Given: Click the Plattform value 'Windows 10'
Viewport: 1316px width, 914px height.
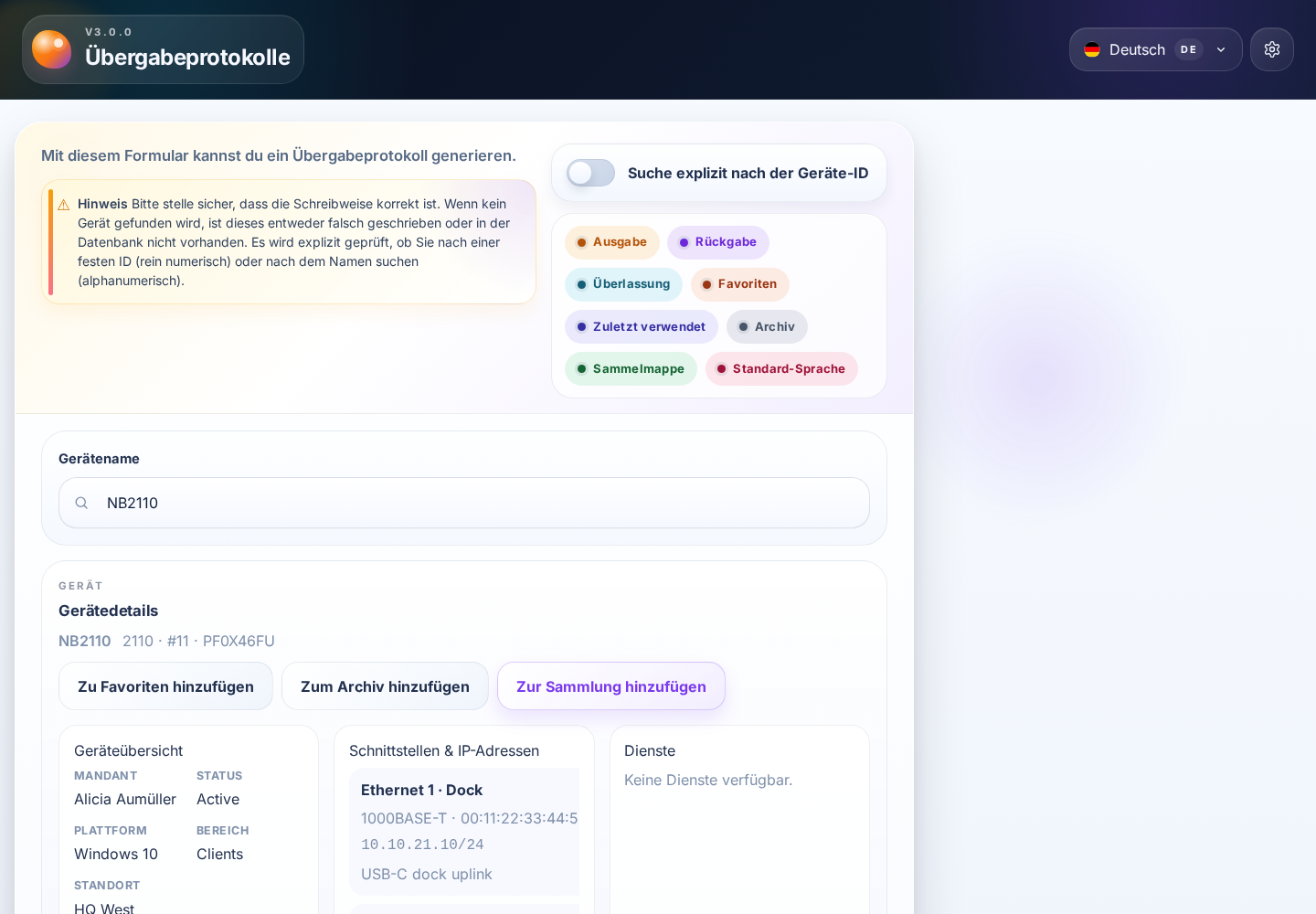Looking at the screenshot, I should click(x=116, y=854).
